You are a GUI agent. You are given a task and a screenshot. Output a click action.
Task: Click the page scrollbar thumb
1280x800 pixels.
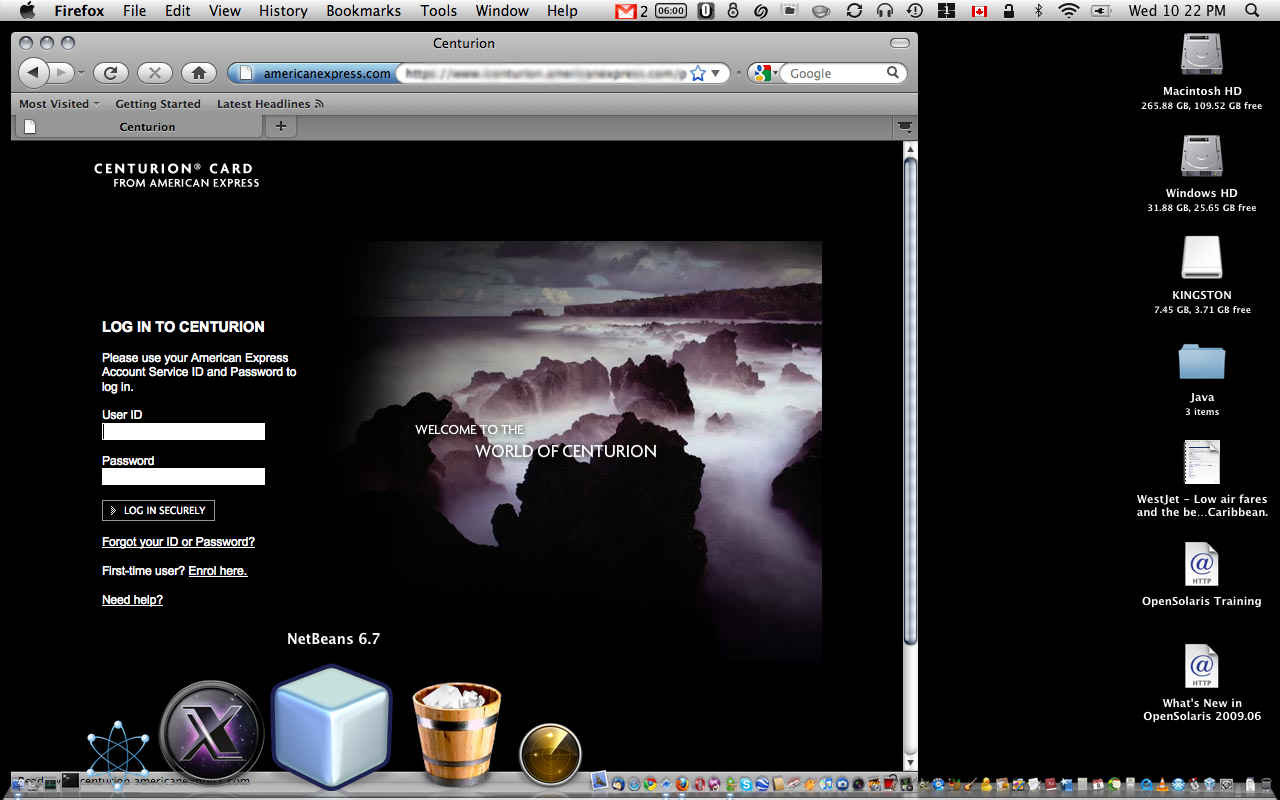point(910,400)
